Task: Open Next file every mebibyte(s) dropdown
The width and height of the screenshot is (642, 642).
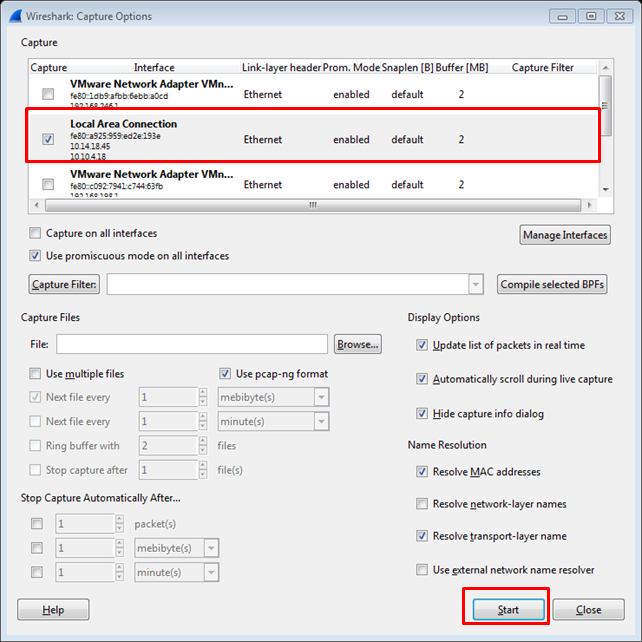Action: point(321,397)
